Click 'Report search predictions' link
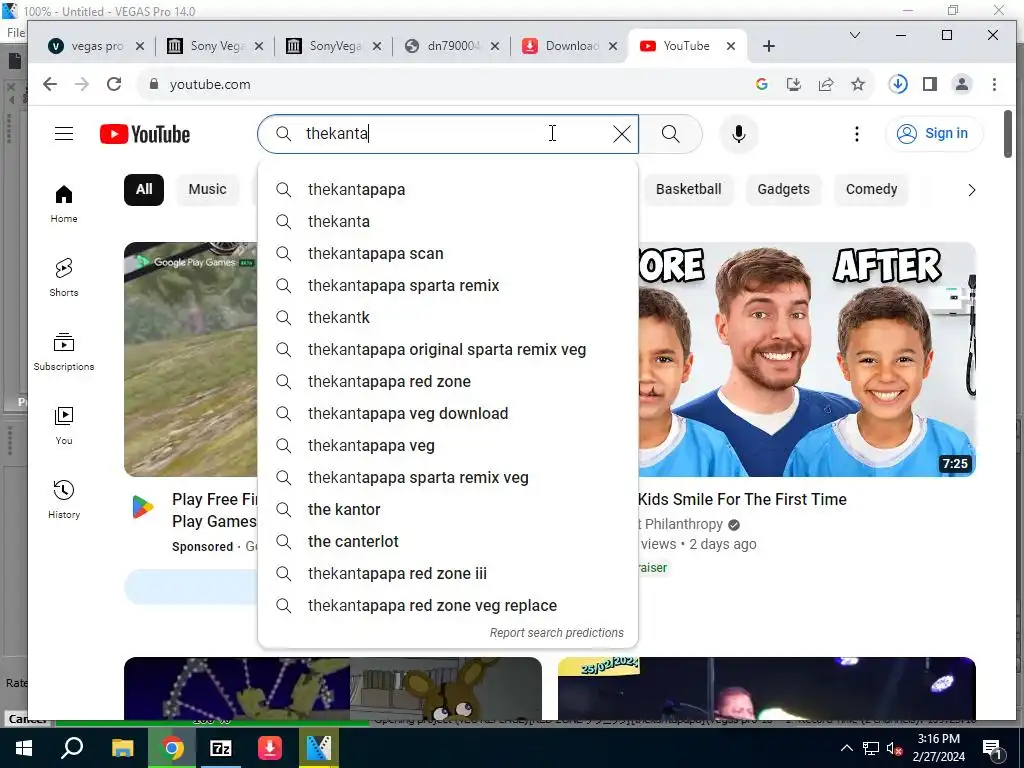The image size is (1024, 768). coord(556,633)
